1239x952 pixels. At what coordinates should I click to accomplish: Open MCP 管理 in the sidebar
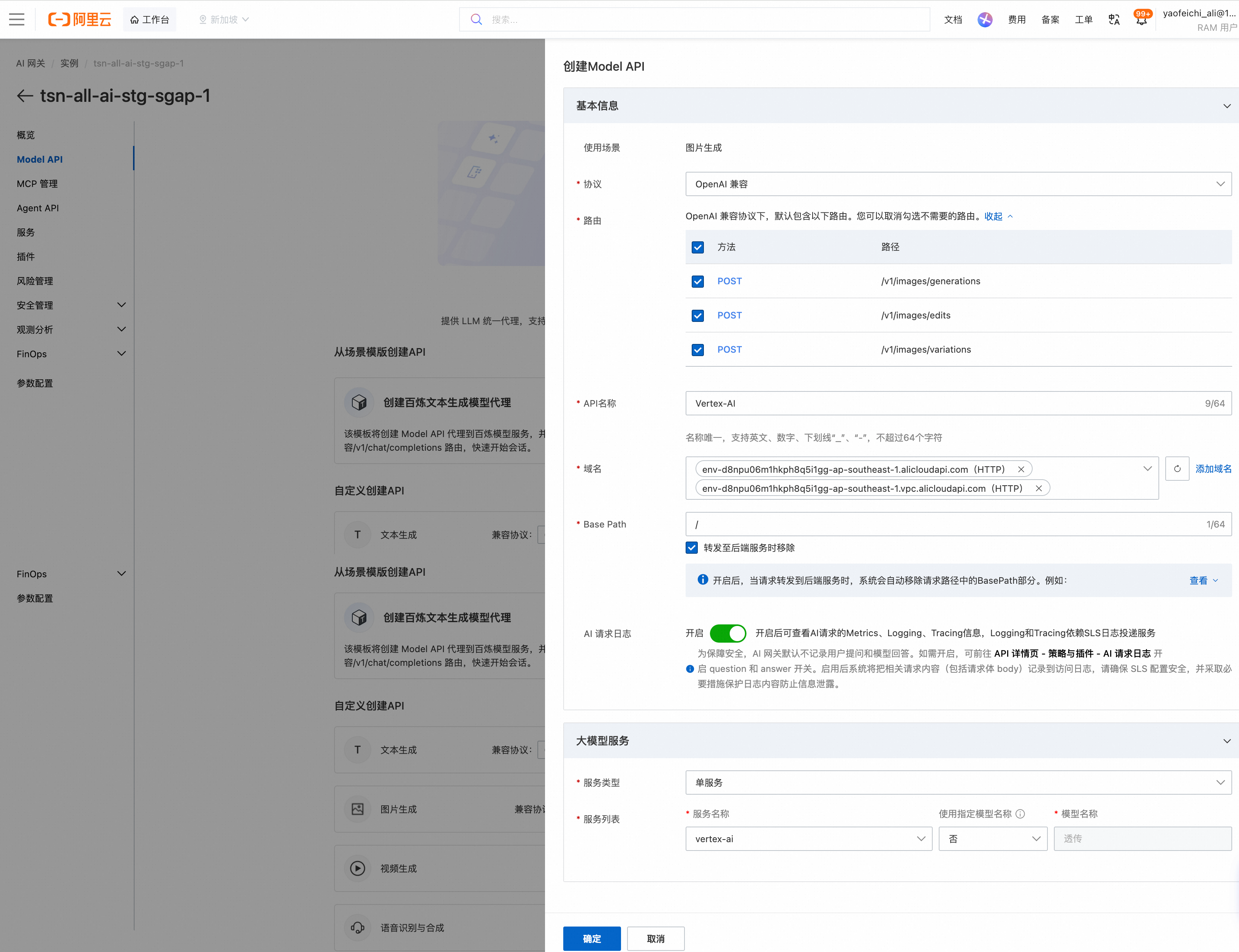(x=37, y=184)
